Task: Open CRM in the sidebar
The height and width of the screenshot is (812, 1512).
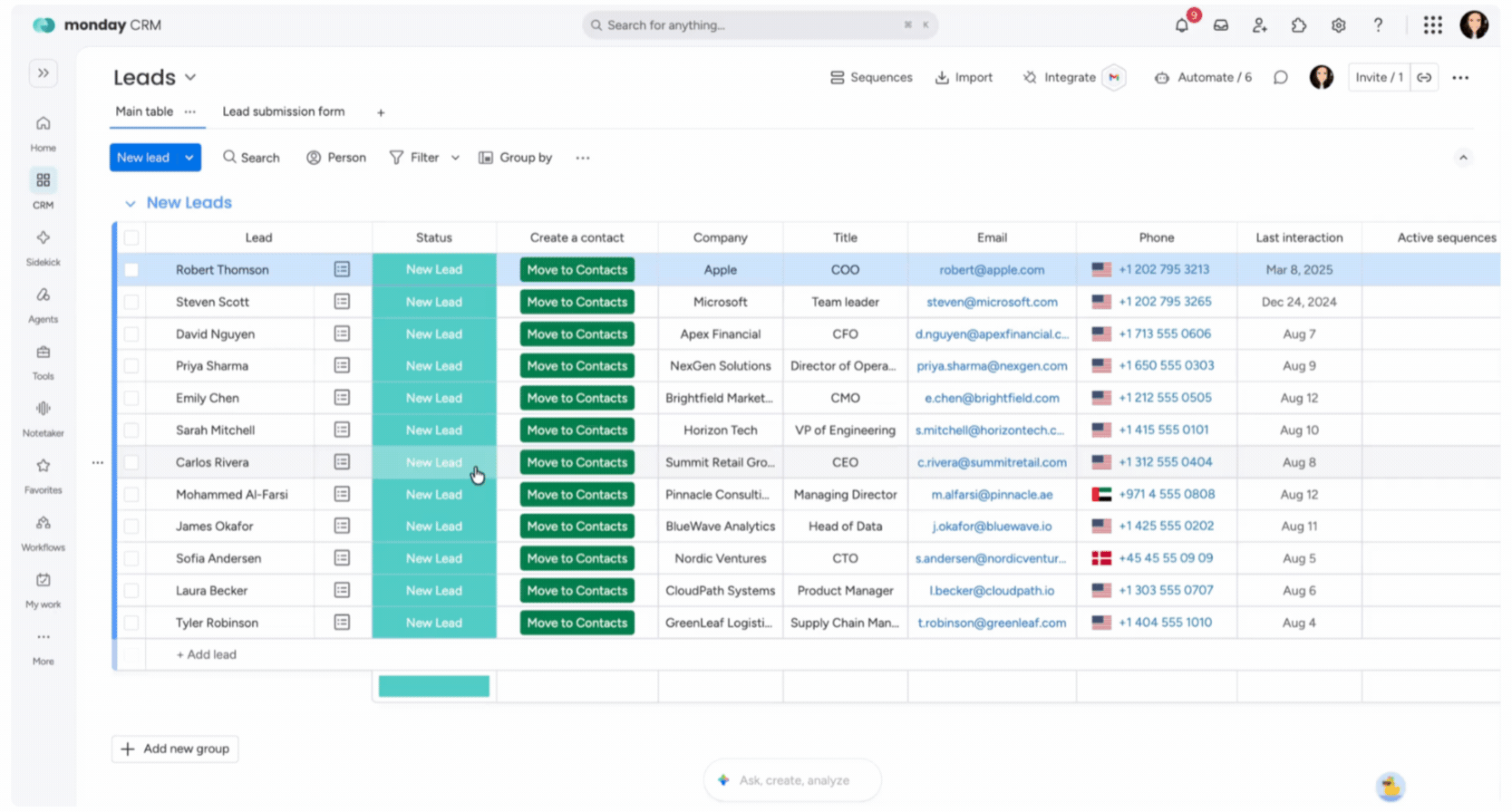Action: [43, 188]
